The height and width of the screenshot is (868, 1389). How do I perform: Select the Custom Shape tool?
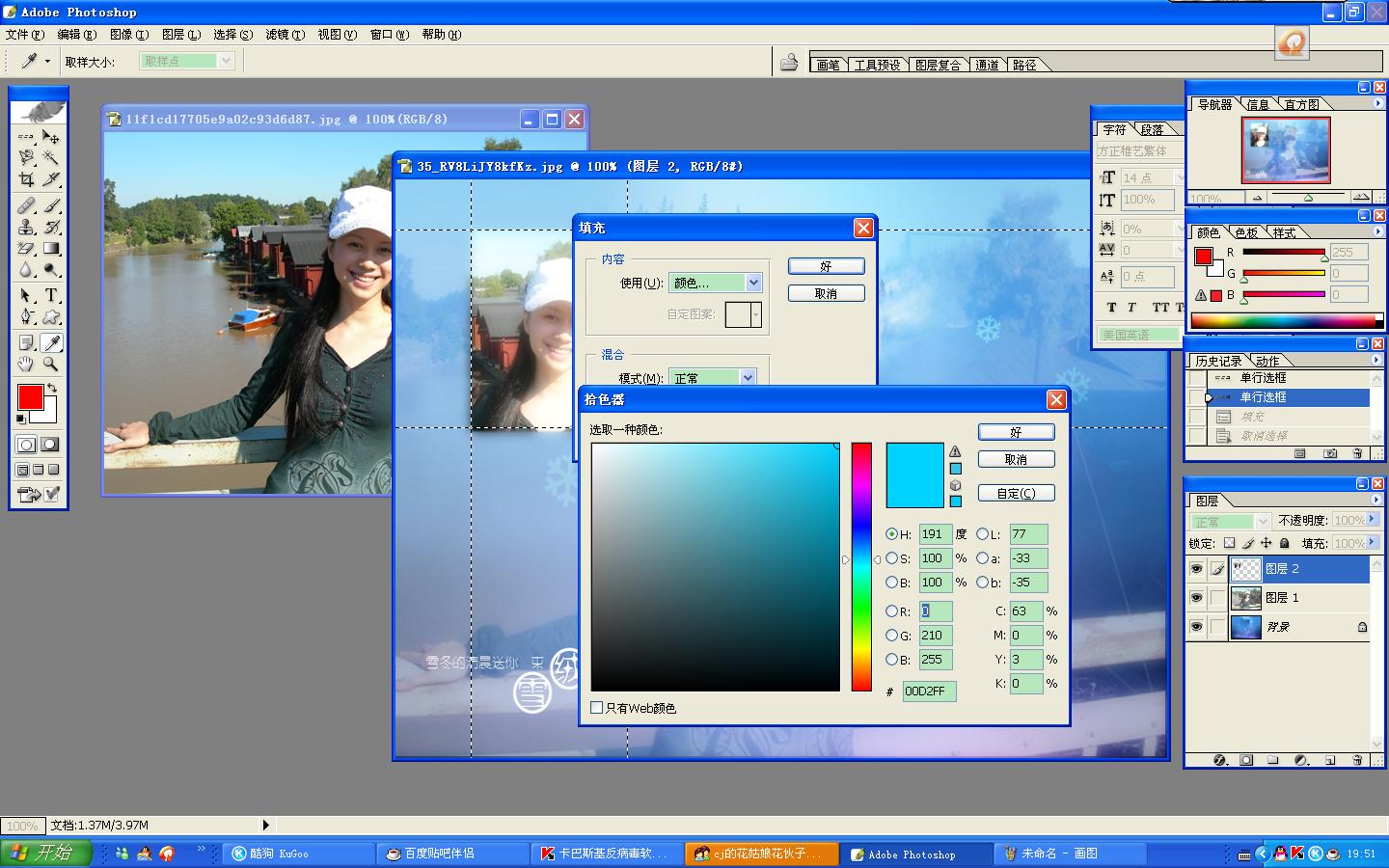click(x=51, y=316)
